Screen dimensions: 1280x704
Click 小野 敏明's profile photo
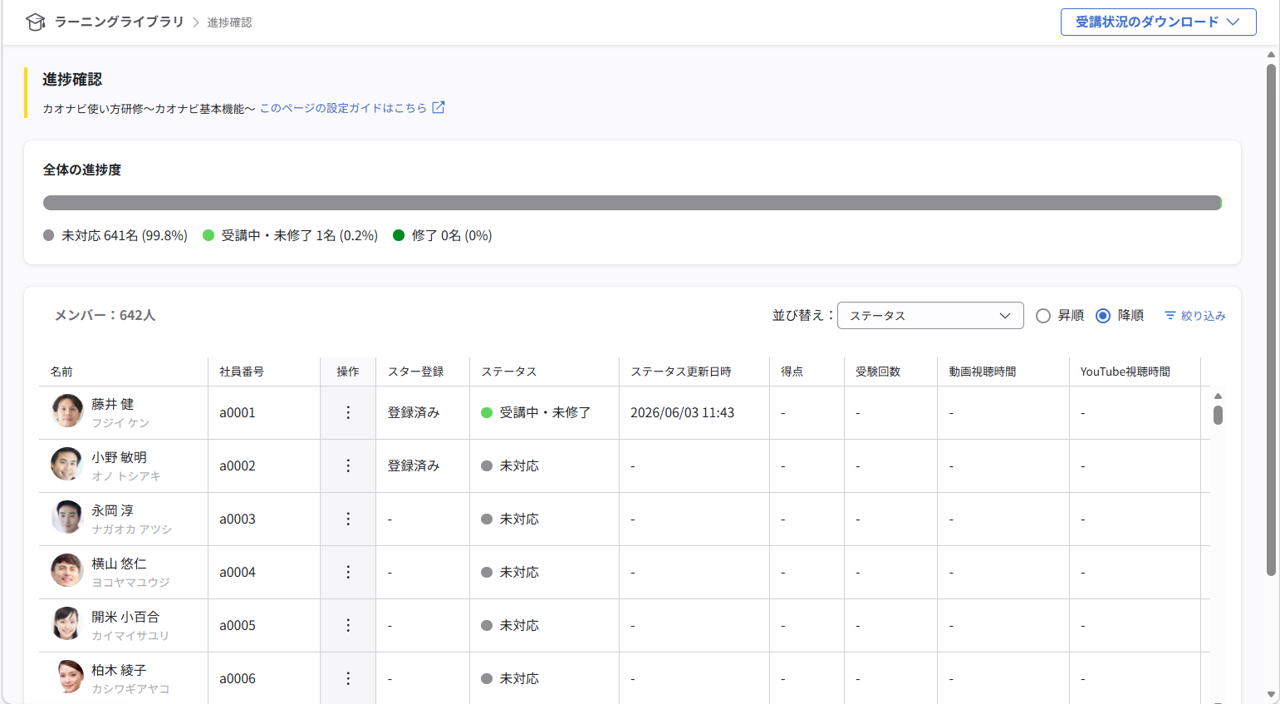pyautogui.click(x=67, y=464)
